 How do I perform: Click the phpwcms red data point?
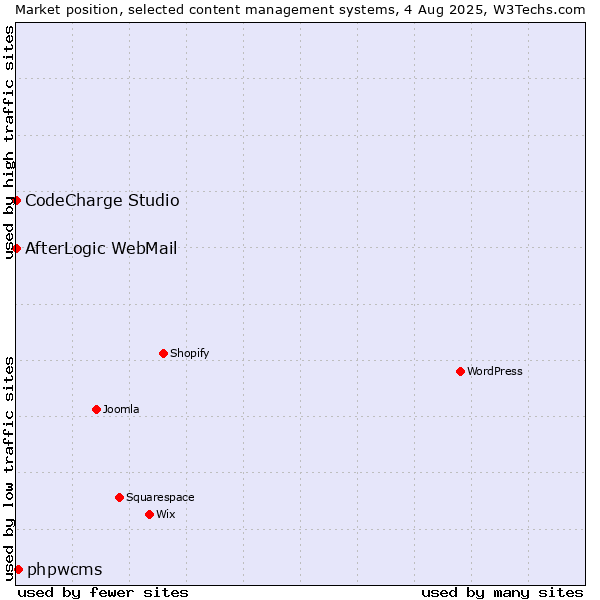pyautogui.click(x=18, y=570)
